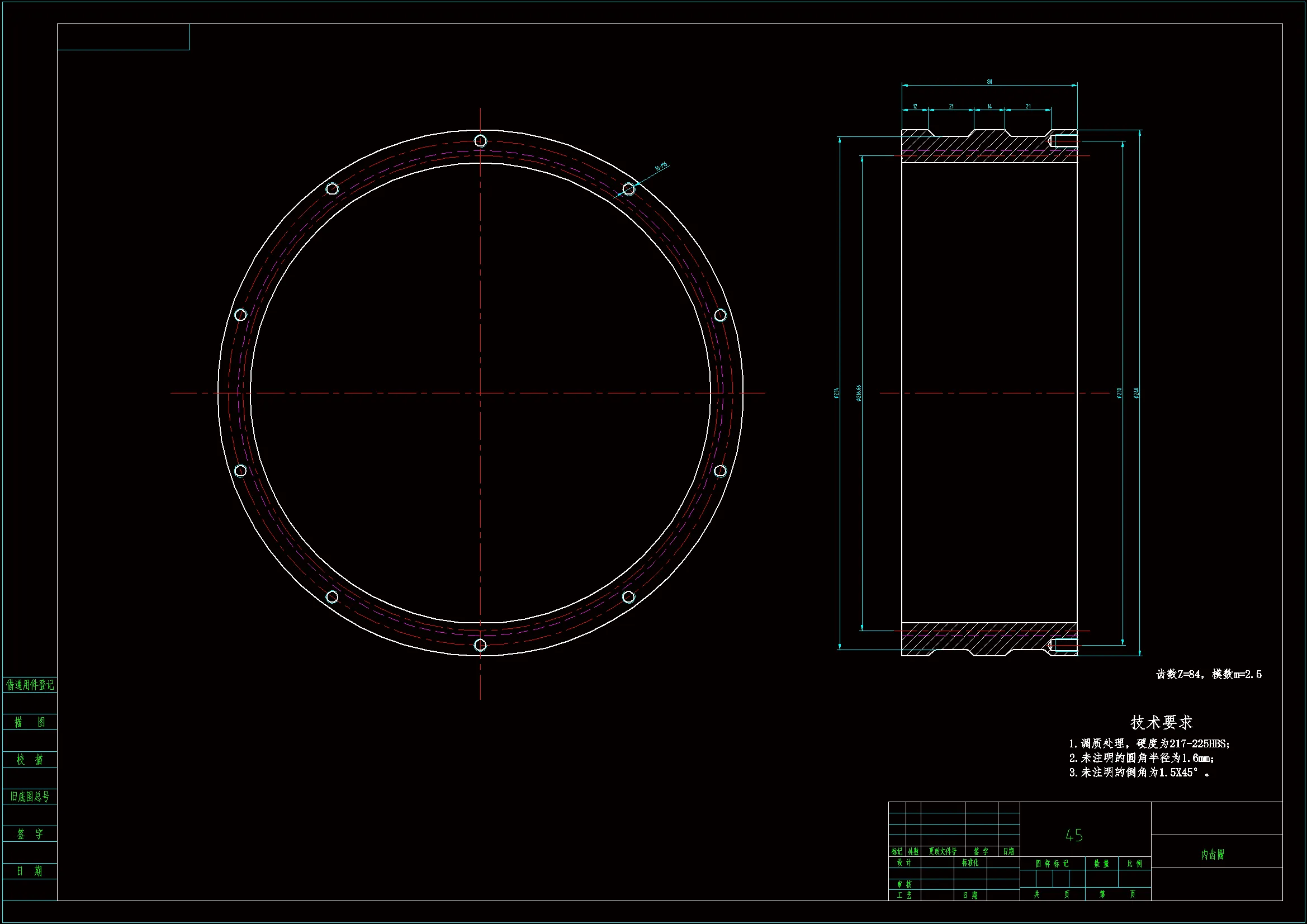Click the empty box at top-left frame corner
Screen dimensions: 1307x924
click(x=123, y=37)
